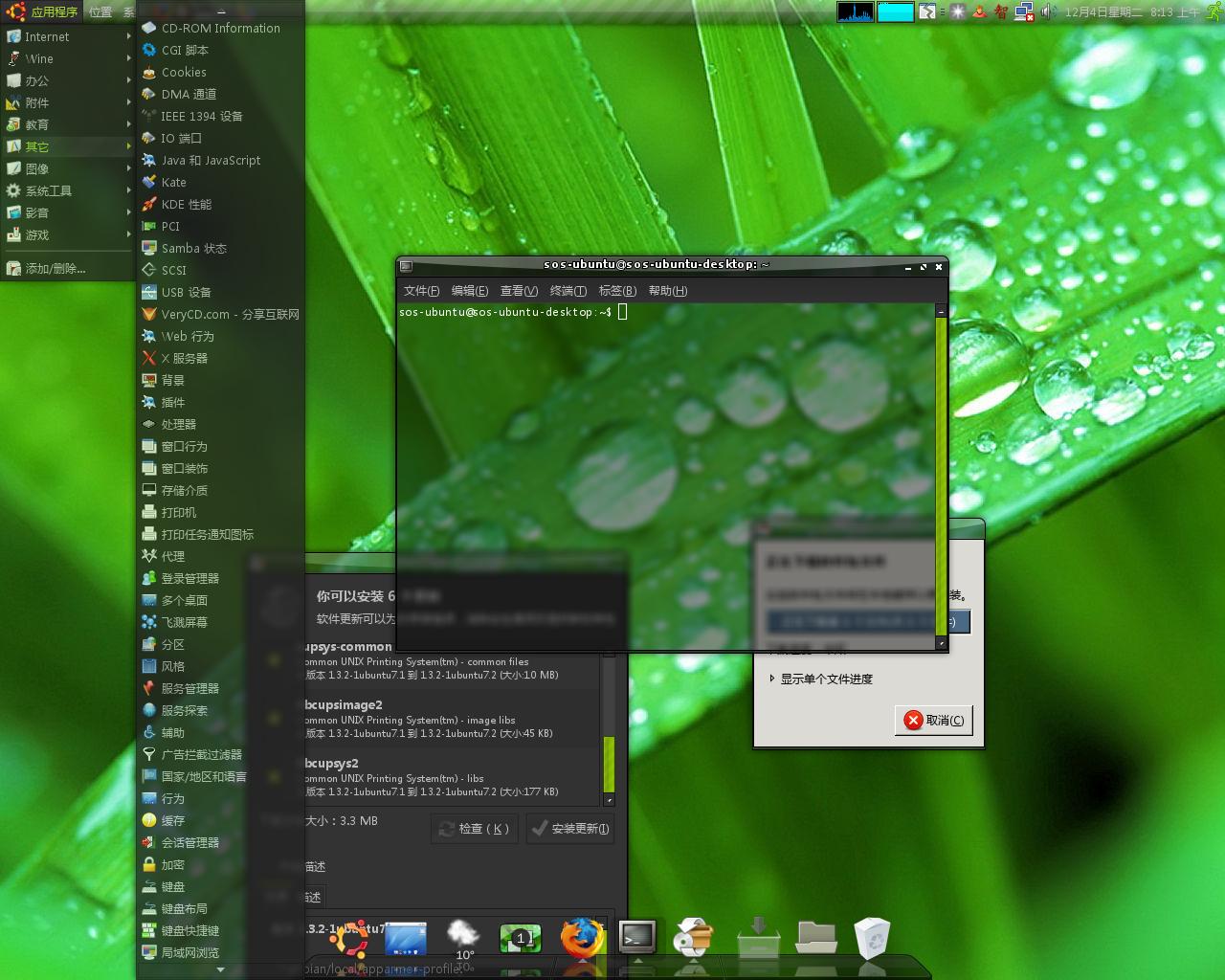This screenshot has height=980, width=1225.
Task: Open the 国家/地区和语言 entry
Action: pos(220,776)
